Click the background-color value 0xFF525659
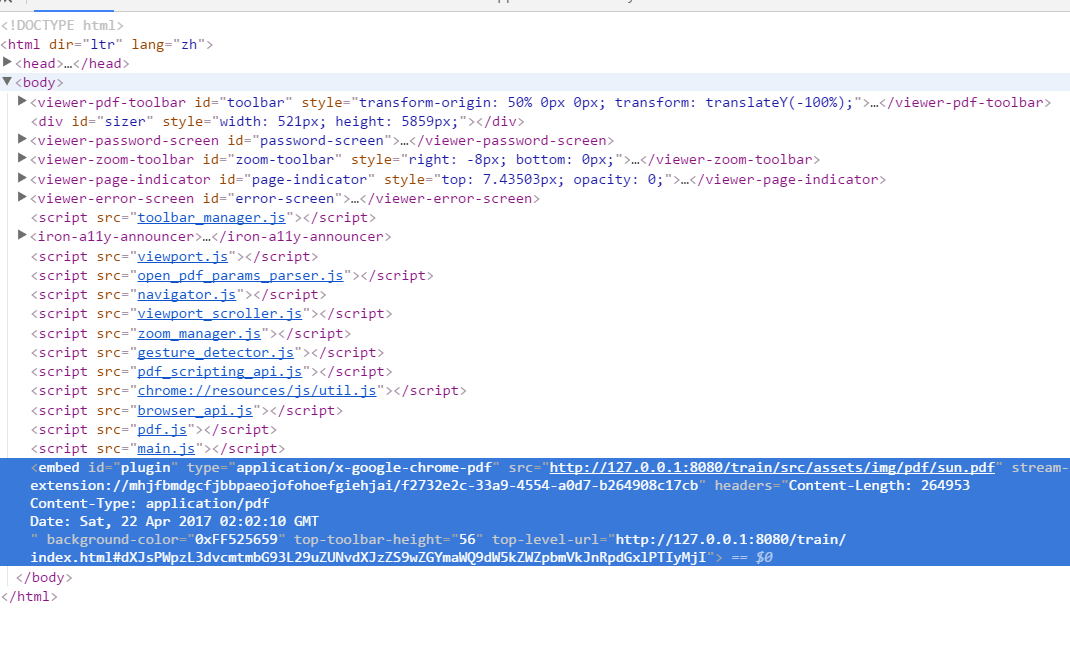The height and width of the screenshot is (651, 1070). [x=236, y=539]
